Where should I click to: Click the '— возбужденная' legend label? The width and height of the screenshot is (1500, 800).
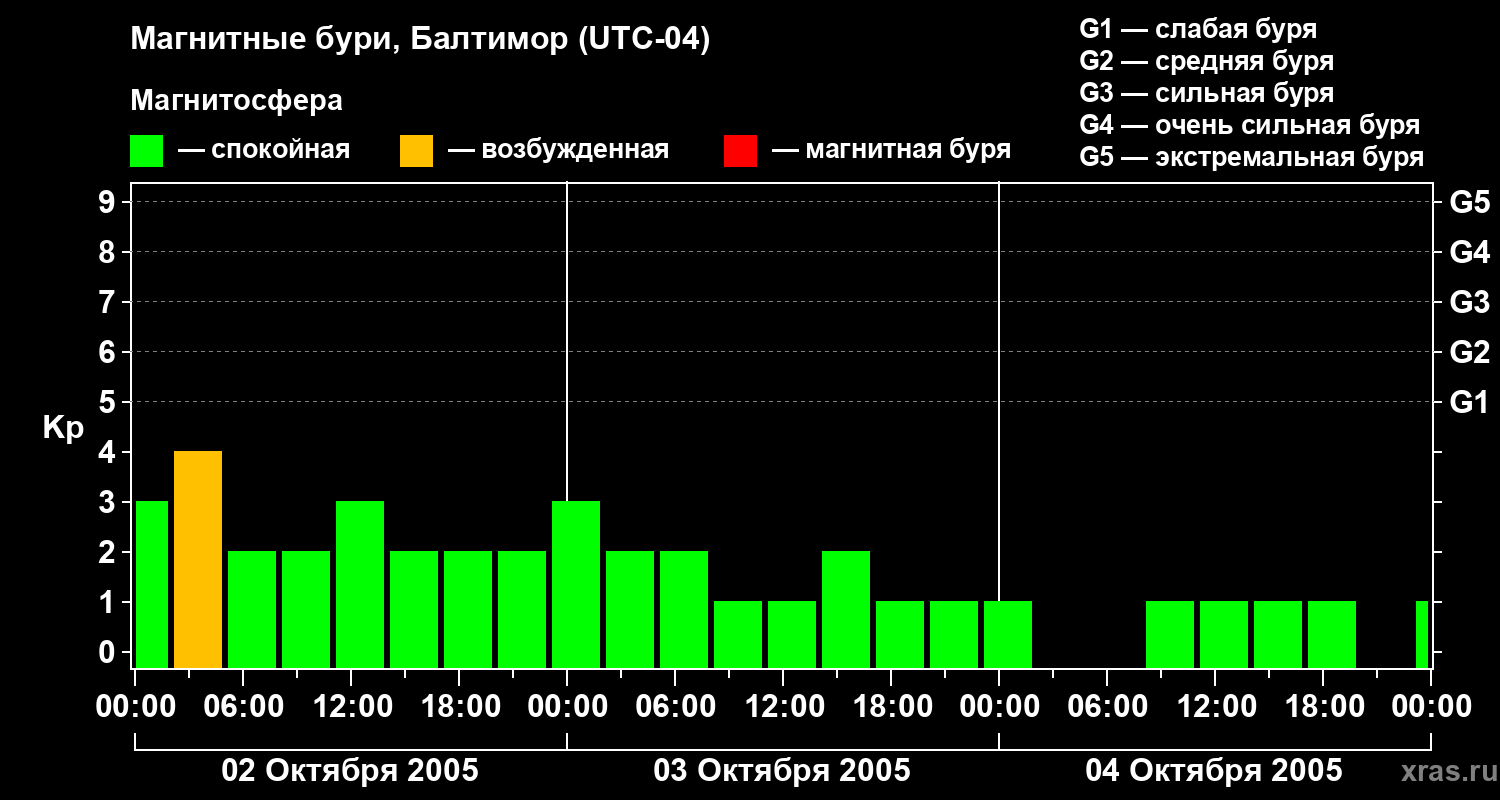[x=558, y=150]
